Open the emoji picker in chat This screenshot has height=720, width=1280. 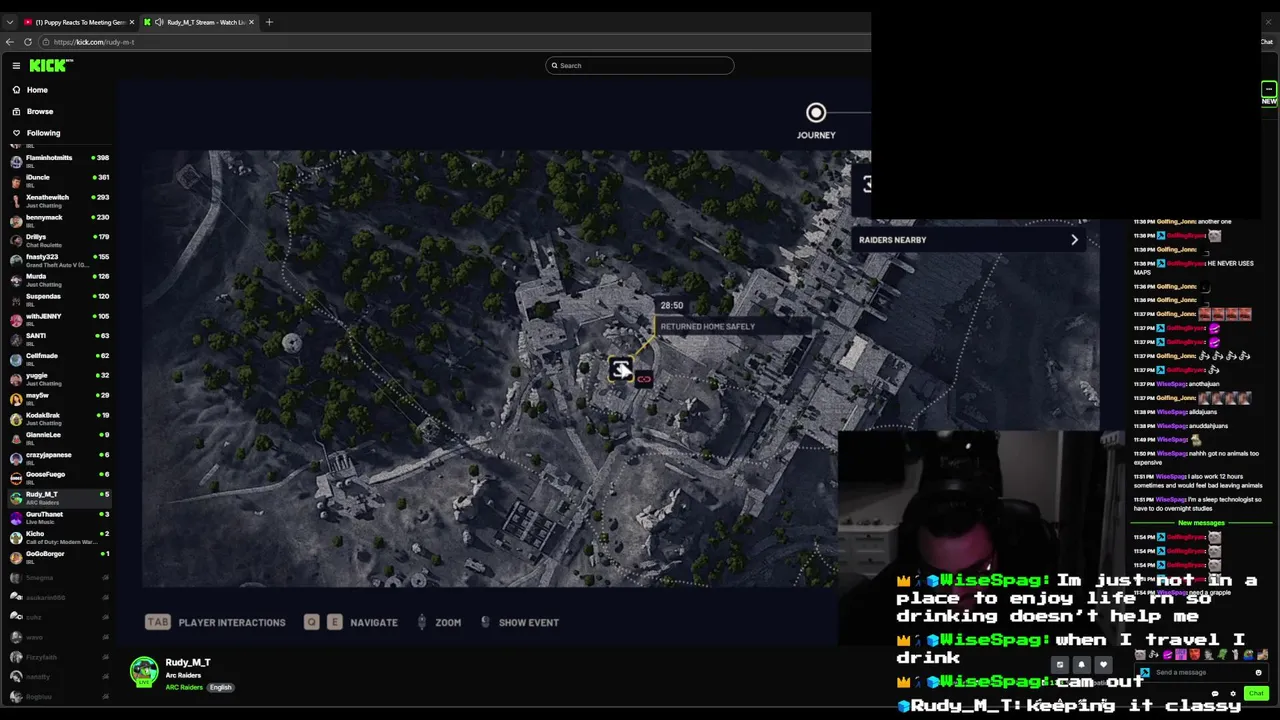tap(1258, 673)
